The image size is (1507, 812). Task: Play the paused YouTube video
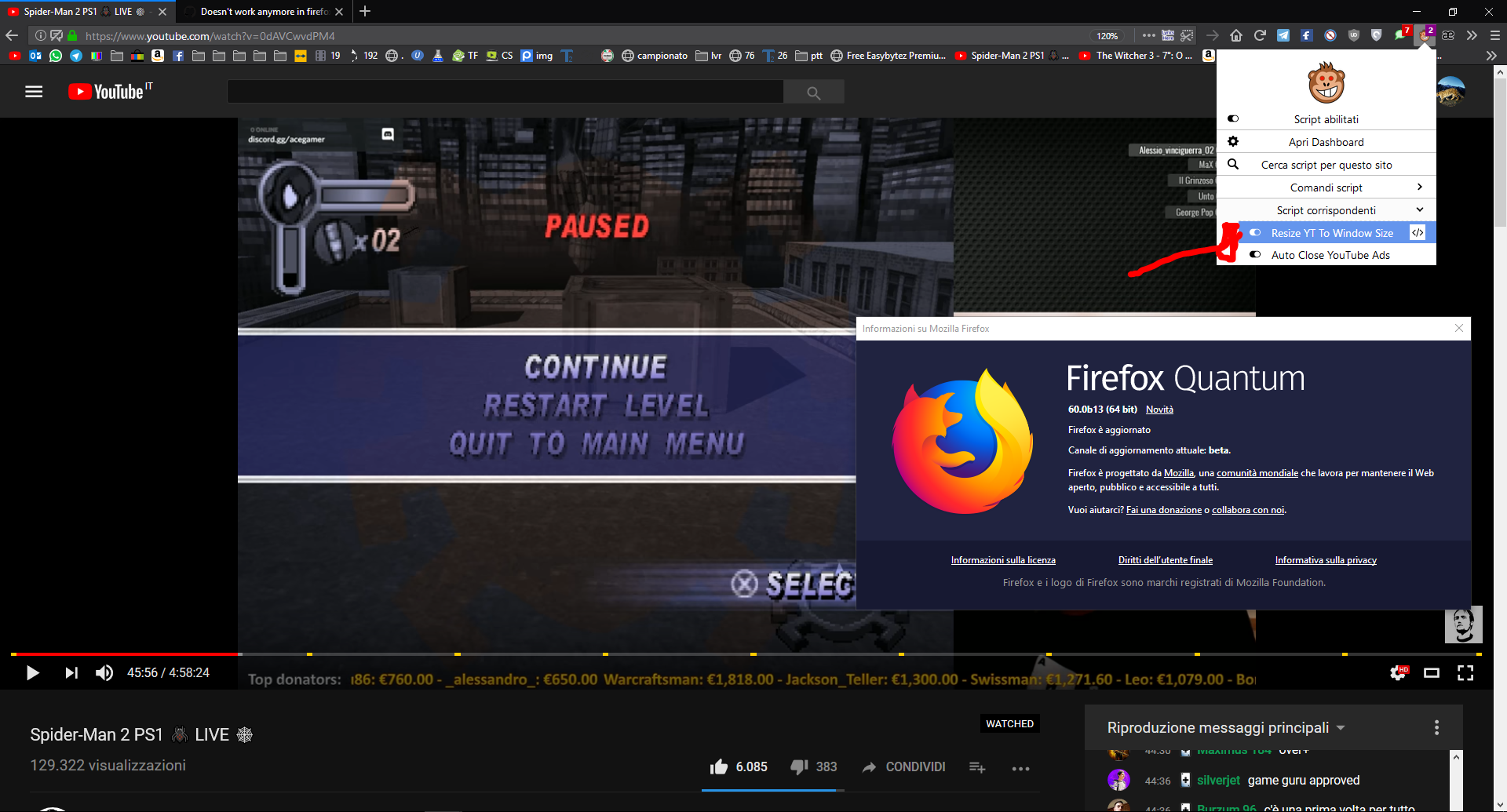32,673
